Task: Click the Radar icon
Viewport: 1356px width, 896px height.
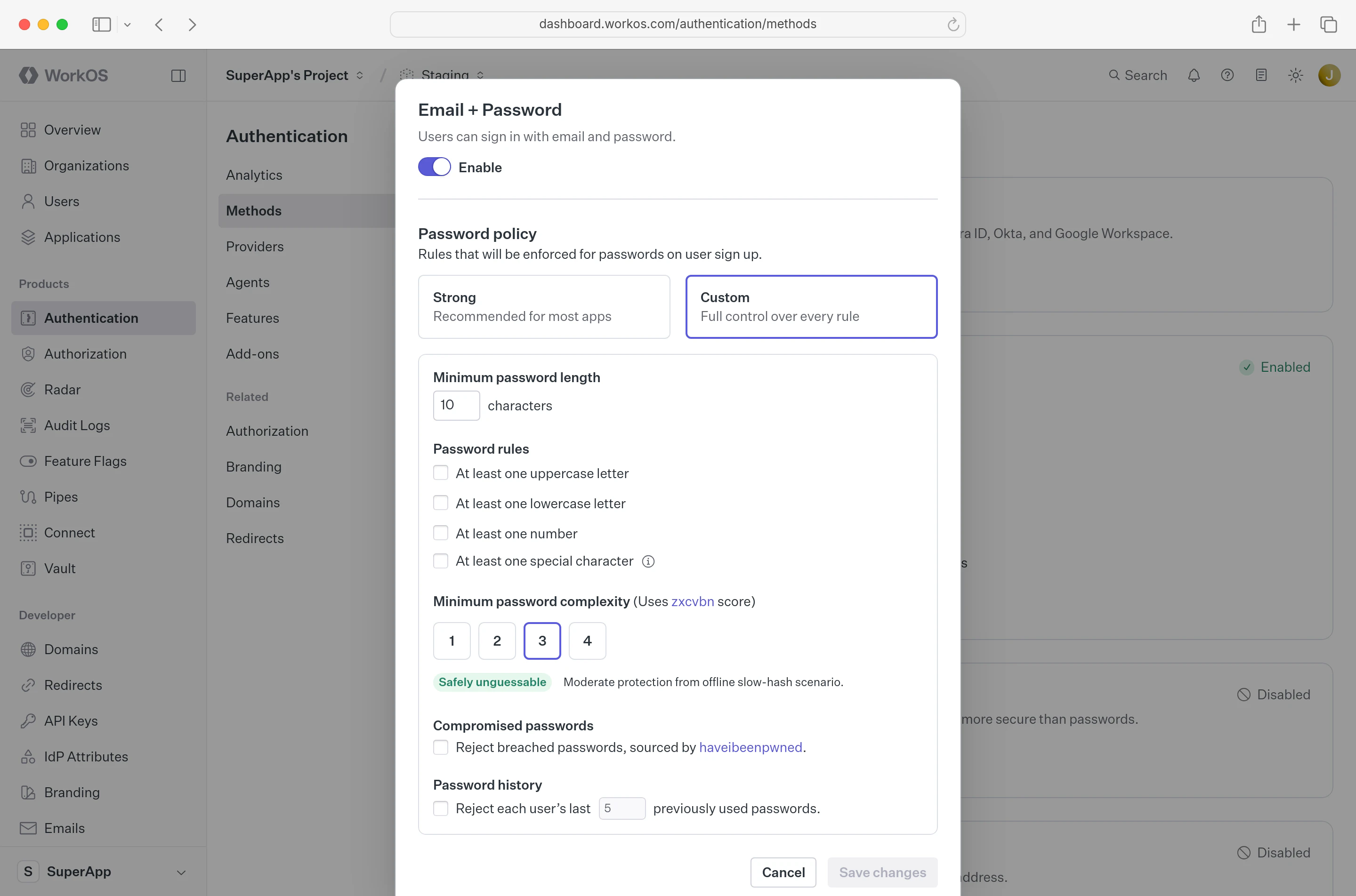Action: coord(28,390)
